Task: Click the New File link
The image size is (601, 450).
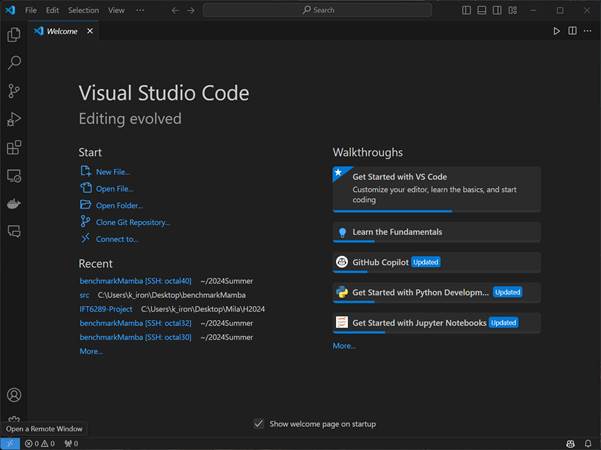Action: coord(106,172)
